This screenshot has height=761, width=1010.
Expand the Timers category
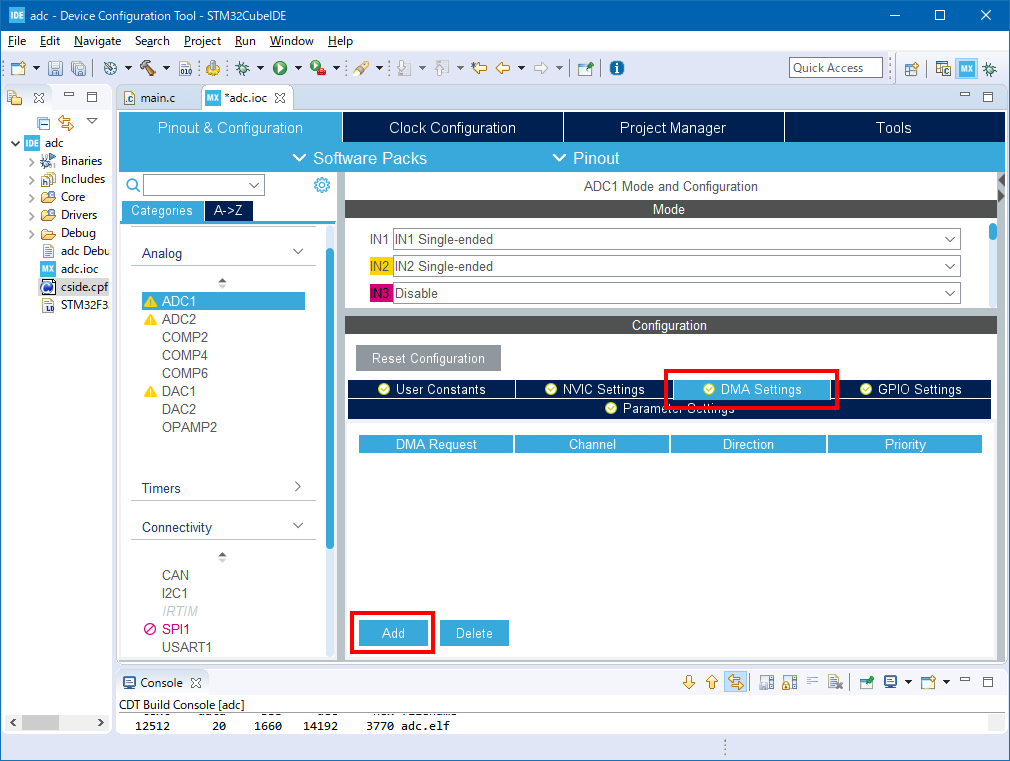[298, 486]
